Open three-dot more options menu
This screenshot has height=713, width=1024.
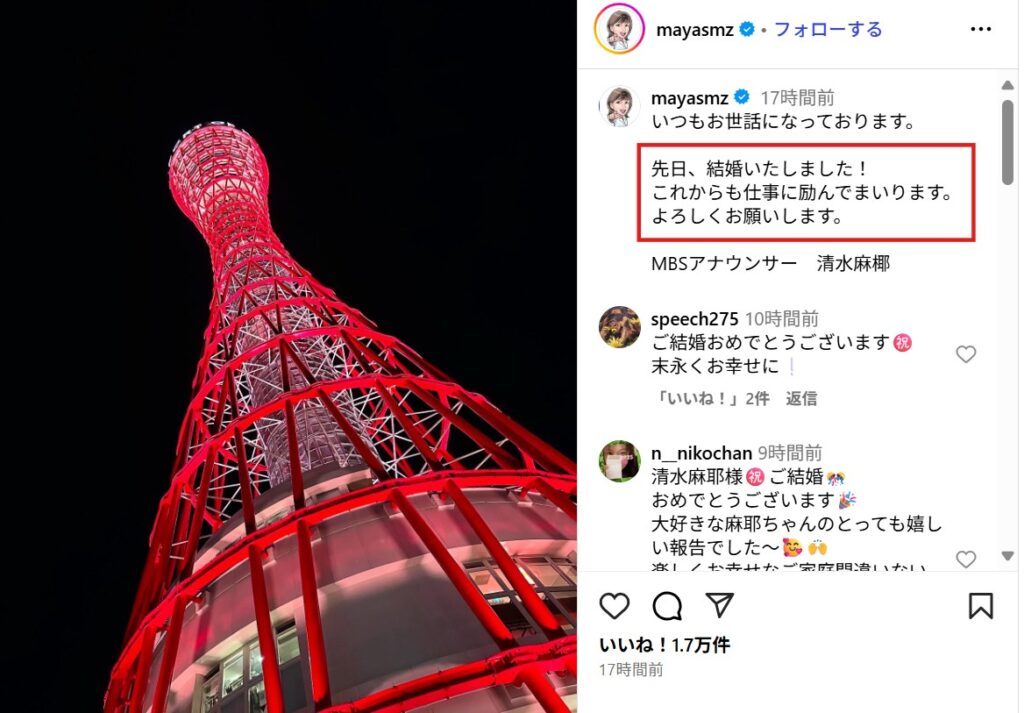point(980,29)
